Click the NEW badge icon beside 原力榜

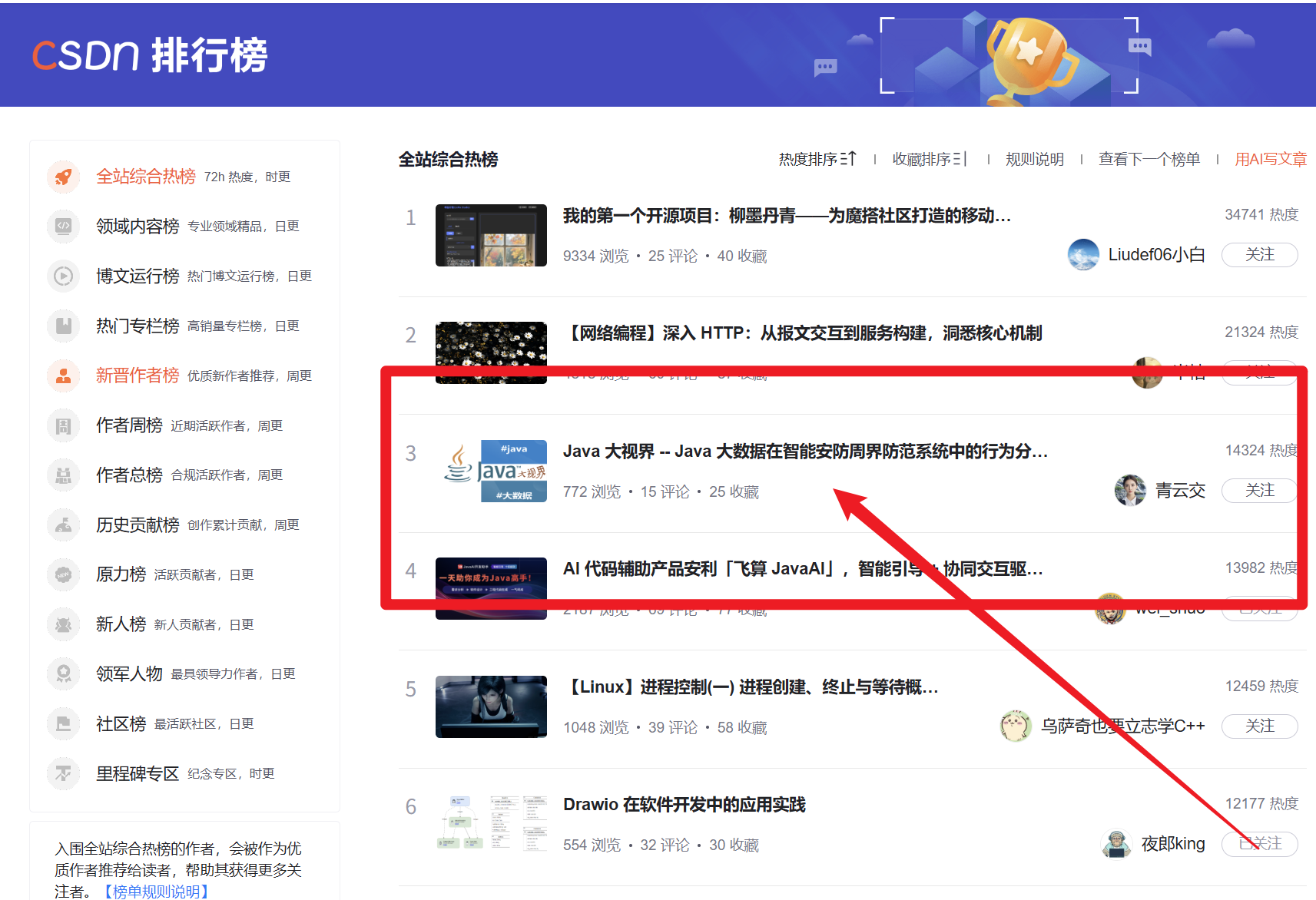click(x=64, y=574)
